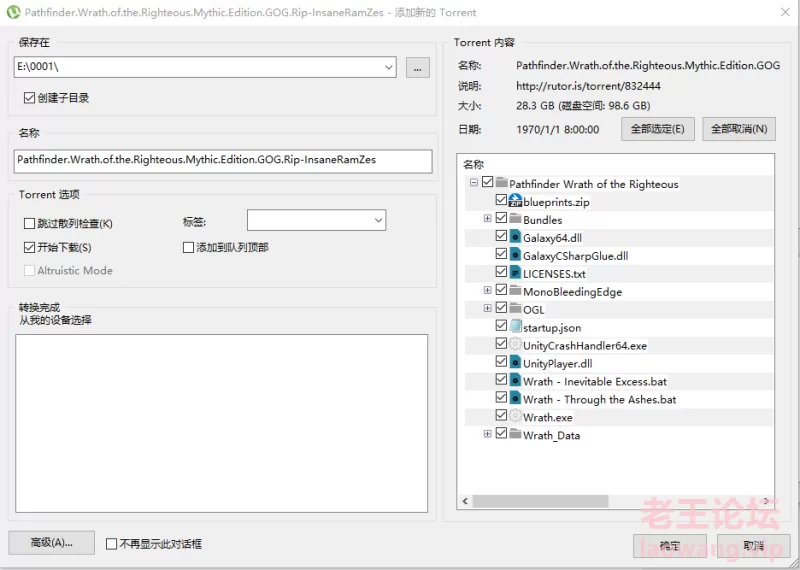Click the MonoBleedingEdge folder icon

(515, 290)
